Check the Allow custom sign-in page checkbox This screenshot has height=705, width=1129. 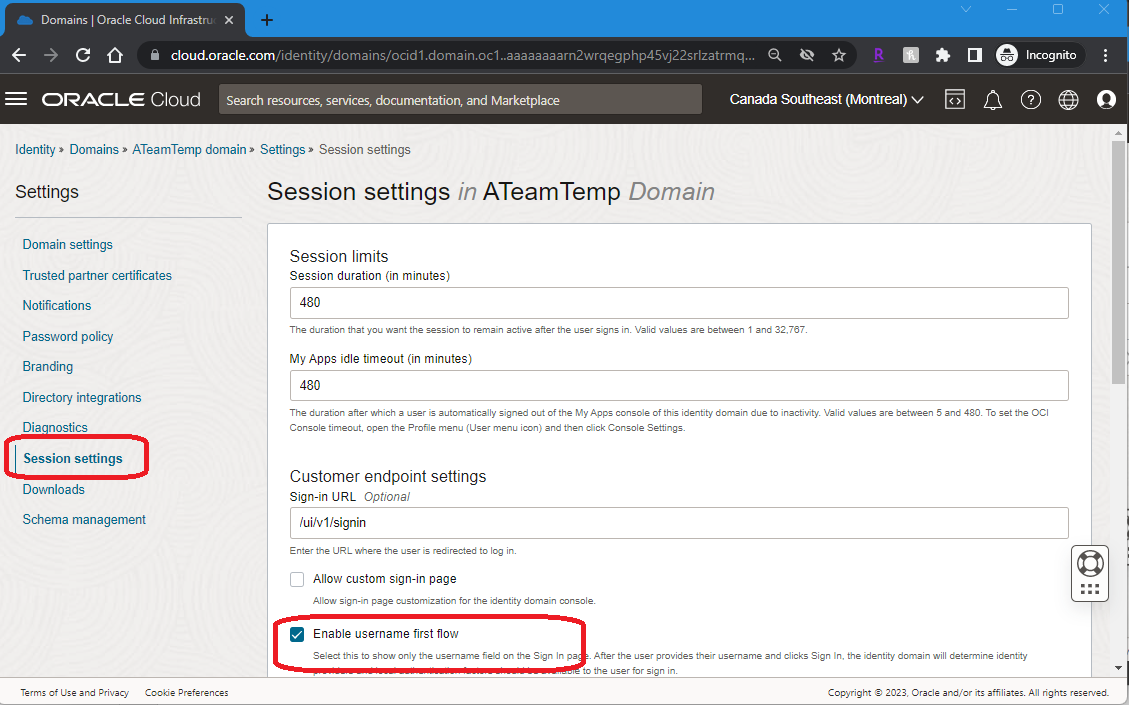(x=297, y=579)
